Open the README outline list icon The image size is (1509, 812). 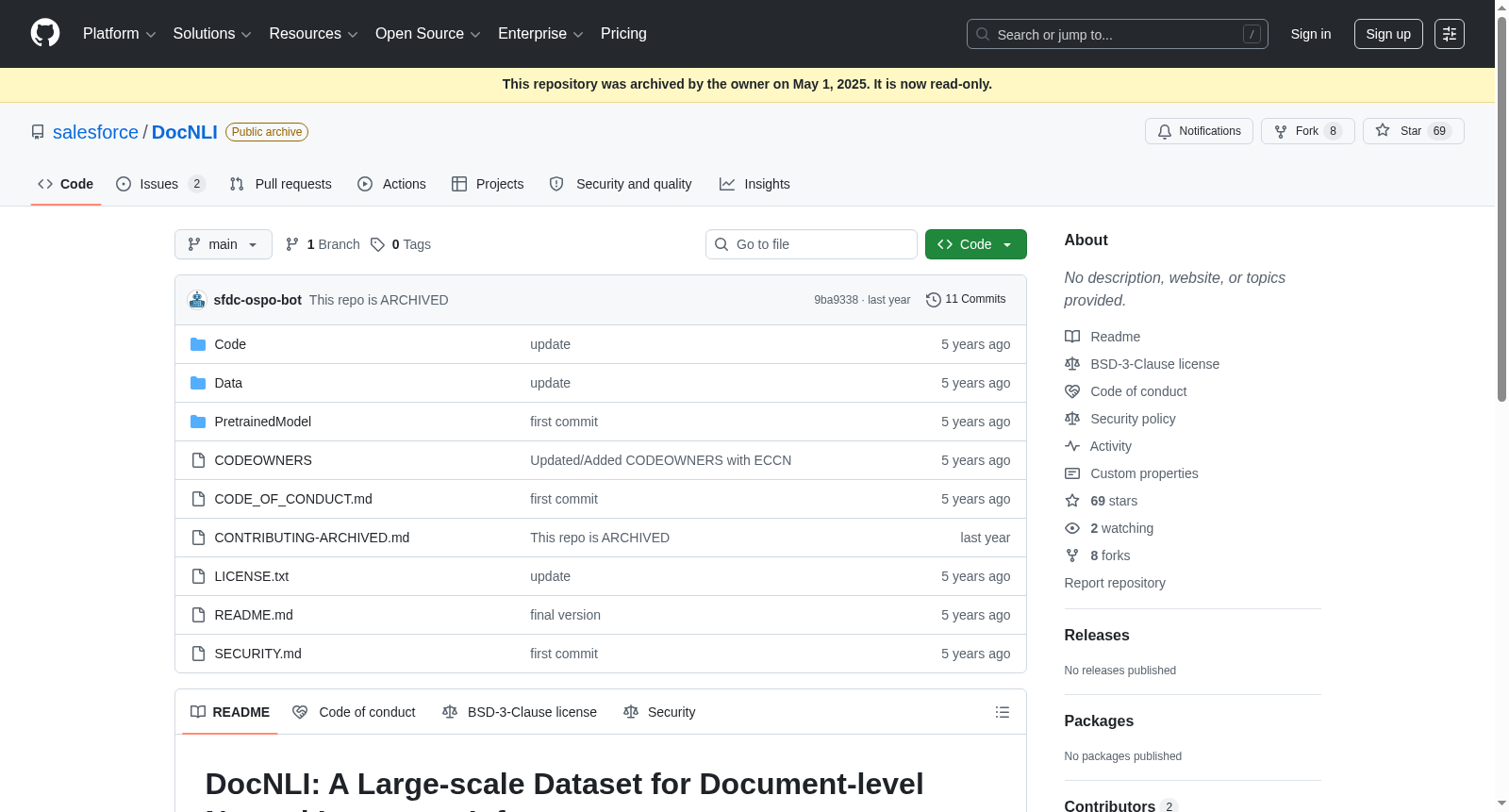[1003, 712]
